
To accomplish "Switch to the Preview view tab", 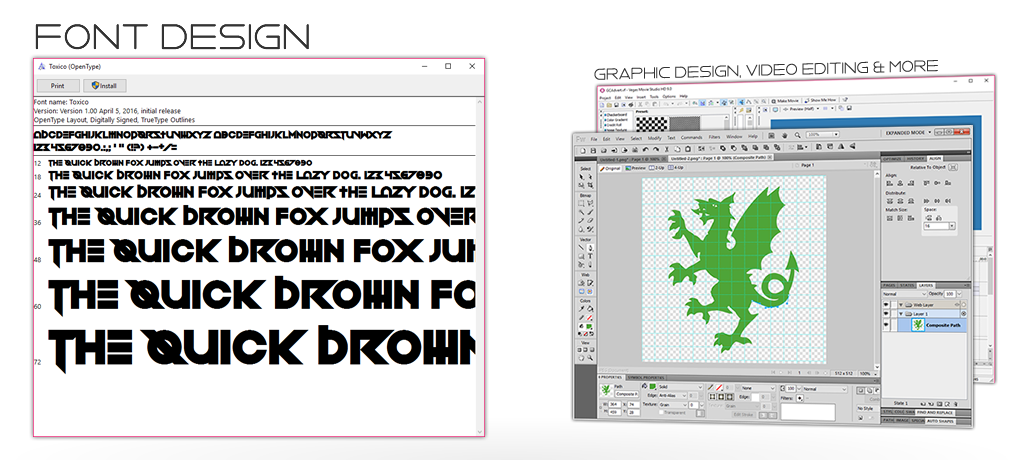I will pyautogui.click(x=635, y=168).
